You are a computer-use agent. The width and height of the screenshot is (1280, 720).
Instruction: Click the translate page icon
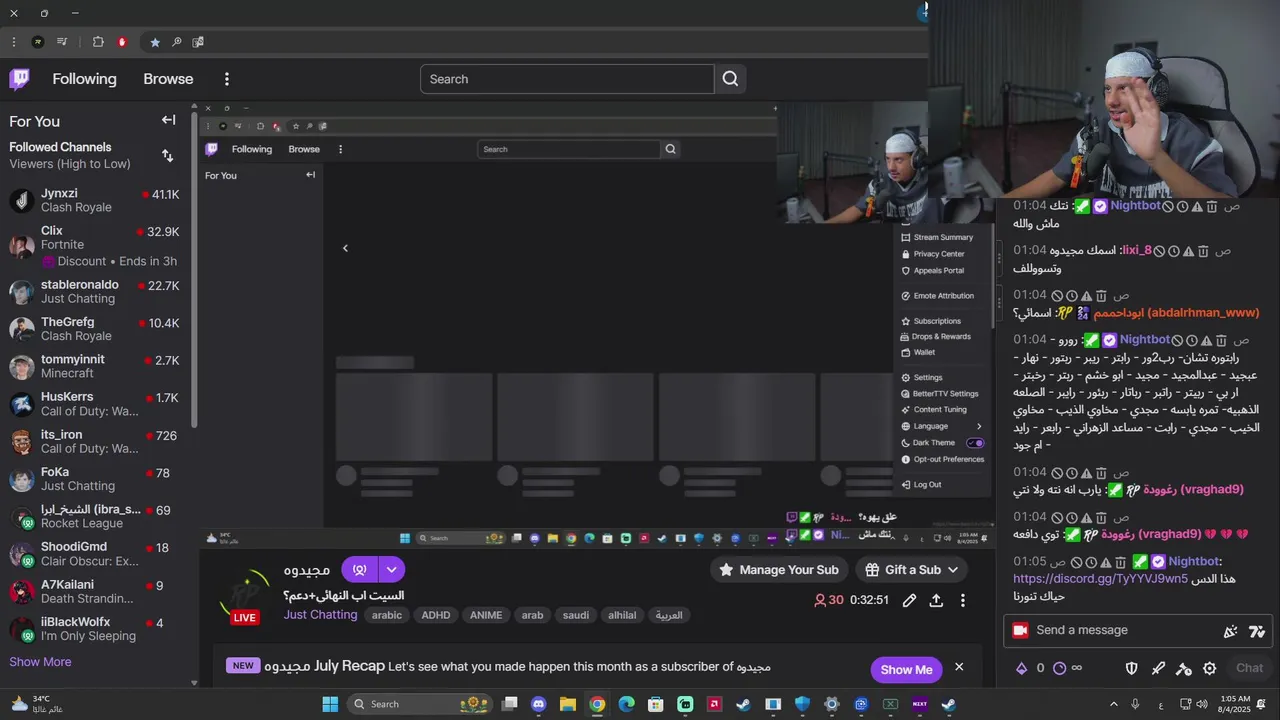click(198, 42)
